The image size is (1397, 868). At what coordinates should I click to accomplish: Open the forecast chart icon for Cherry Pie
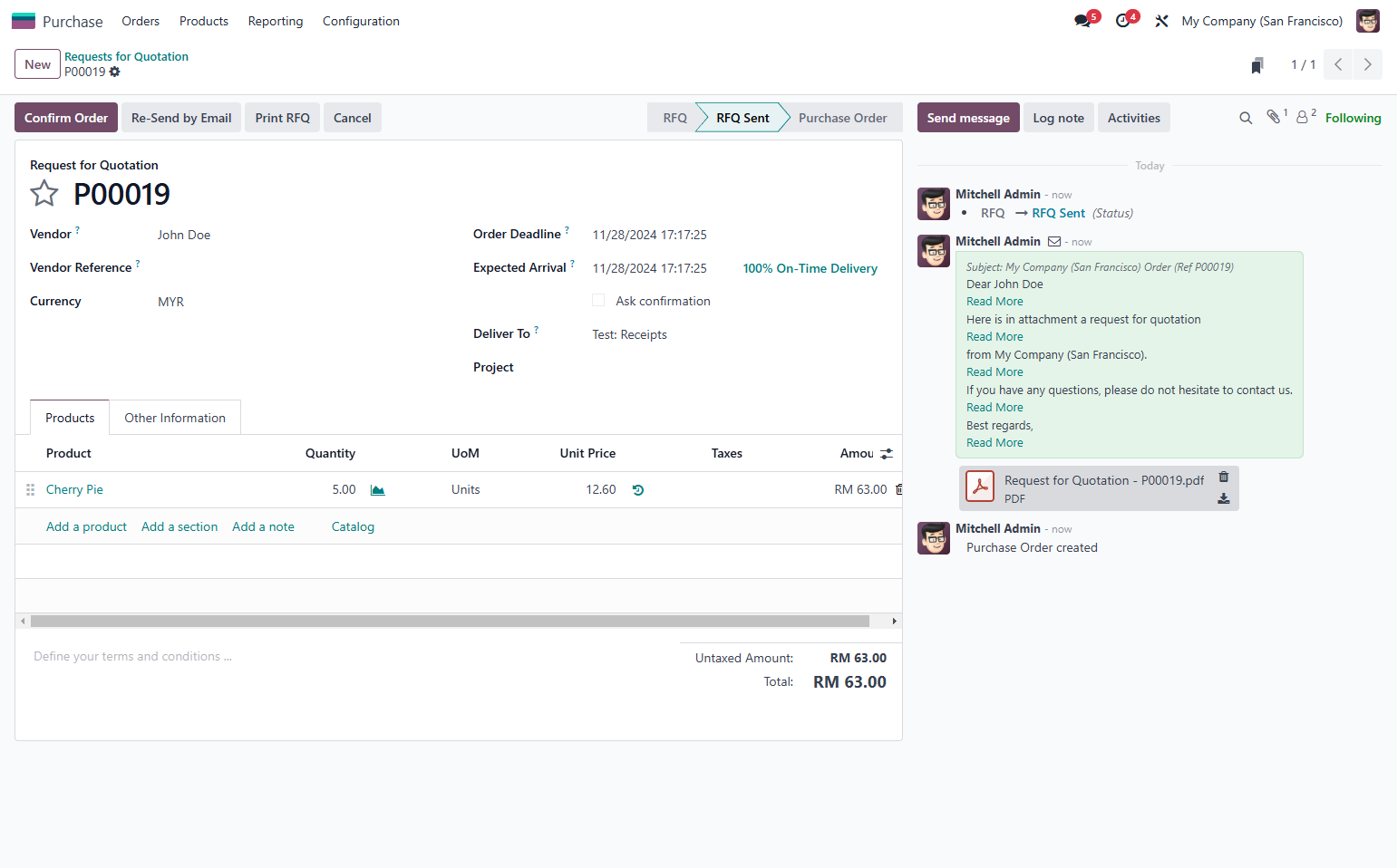click(x=378, y=490)
